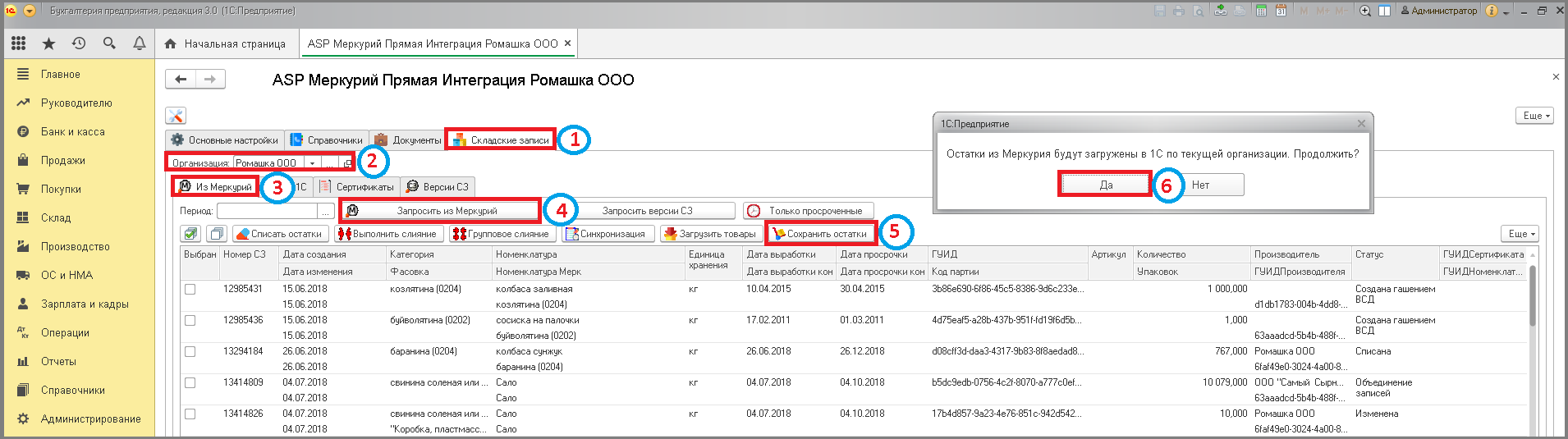Screen dimensions: 1568x439
Task: Open selected organization in new window icon
Action: pos(347,163)
